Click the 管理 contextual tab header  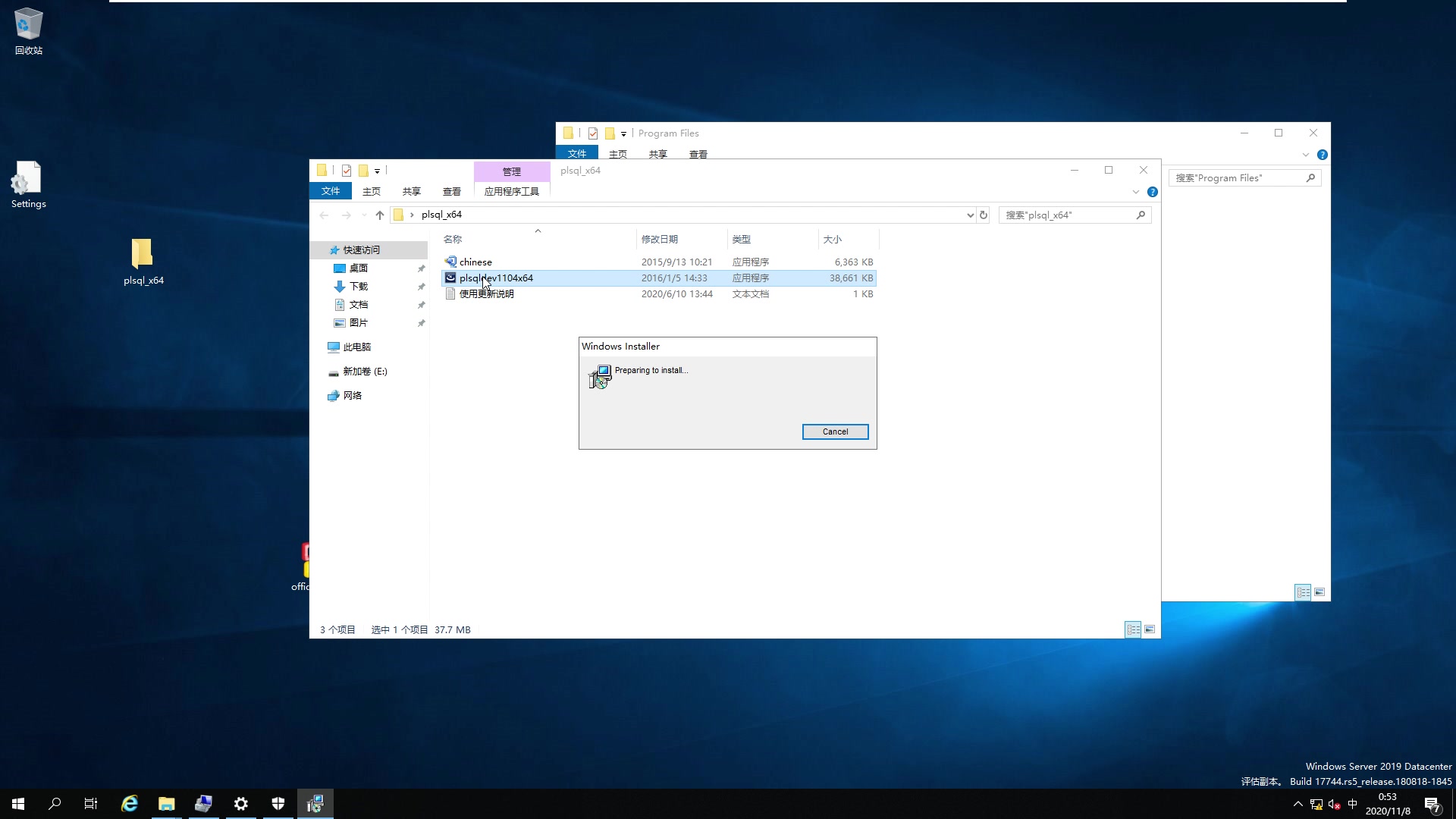pyautogui.click(x=512, y=171)
